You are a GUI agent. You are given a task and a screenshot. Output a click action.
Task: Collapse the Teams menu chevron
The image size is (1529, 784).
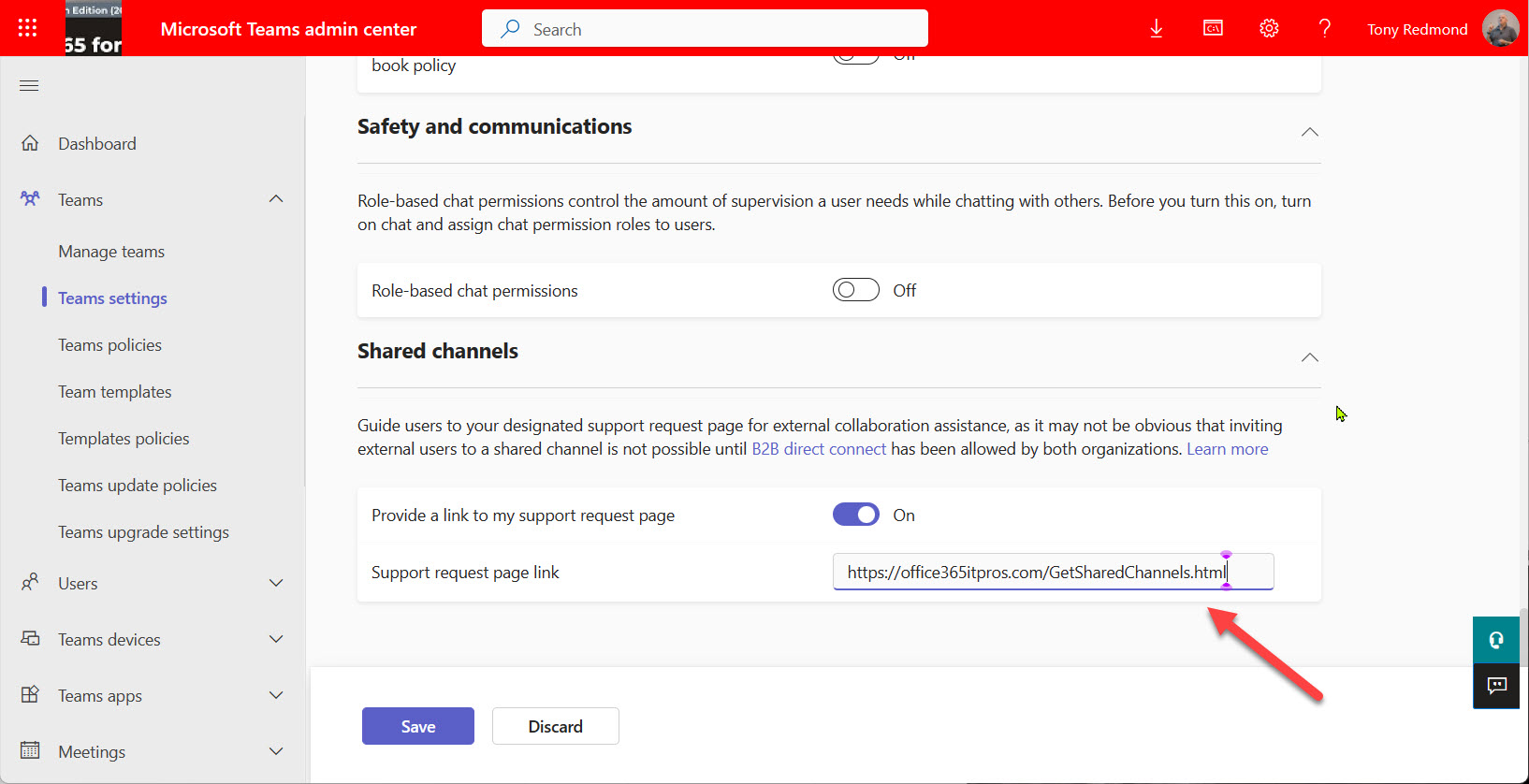tap(276, 199)
